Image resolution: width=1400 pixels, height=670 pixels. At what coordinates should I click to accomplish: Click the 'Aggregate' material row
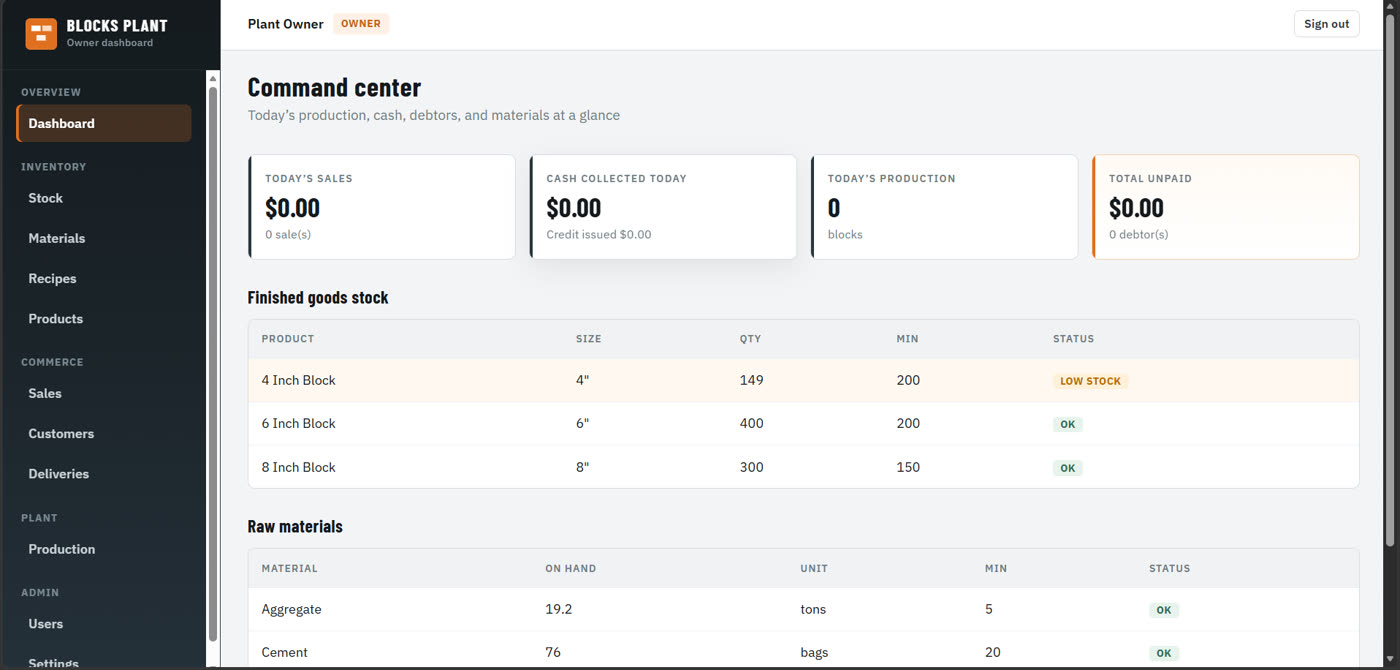pyautogui.click(x=803, y=609)
